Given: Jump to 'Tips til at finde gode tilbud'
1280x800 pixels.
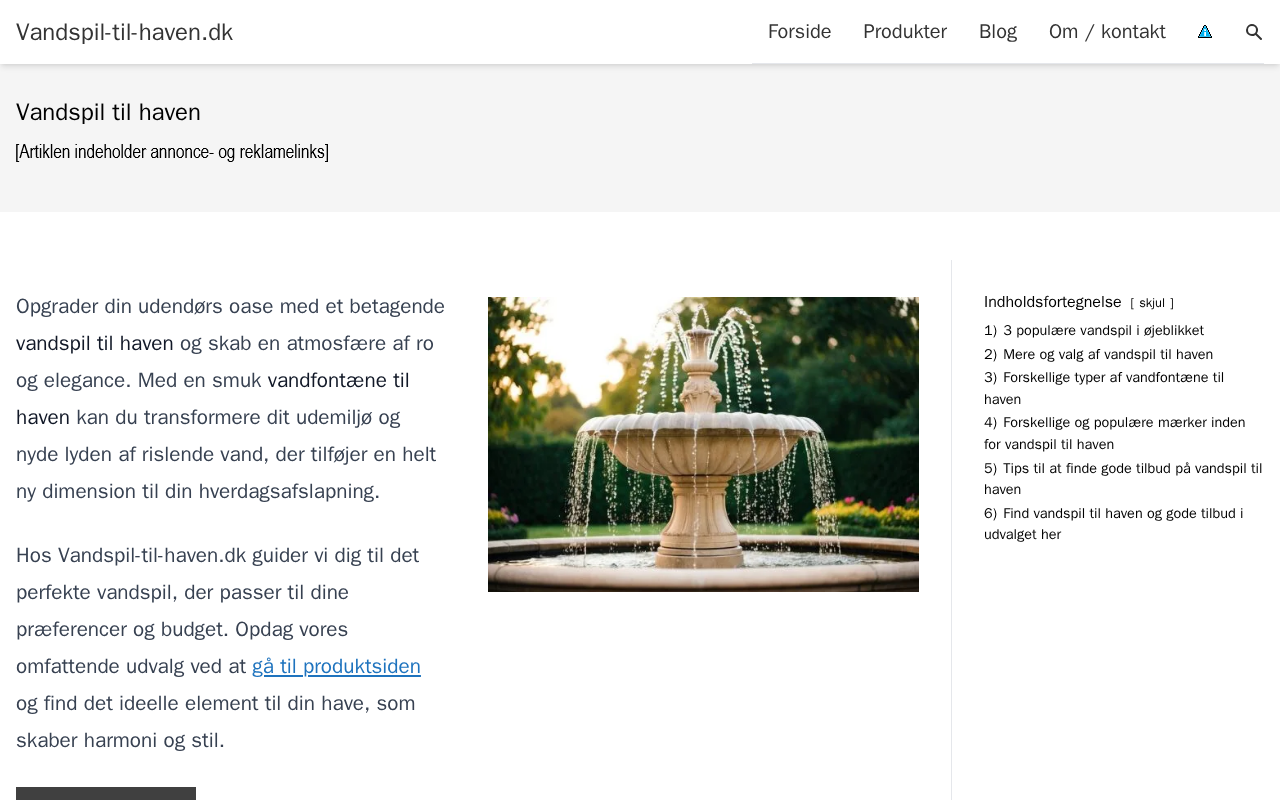Looking at the screenshot, I should pos(1123,478).
